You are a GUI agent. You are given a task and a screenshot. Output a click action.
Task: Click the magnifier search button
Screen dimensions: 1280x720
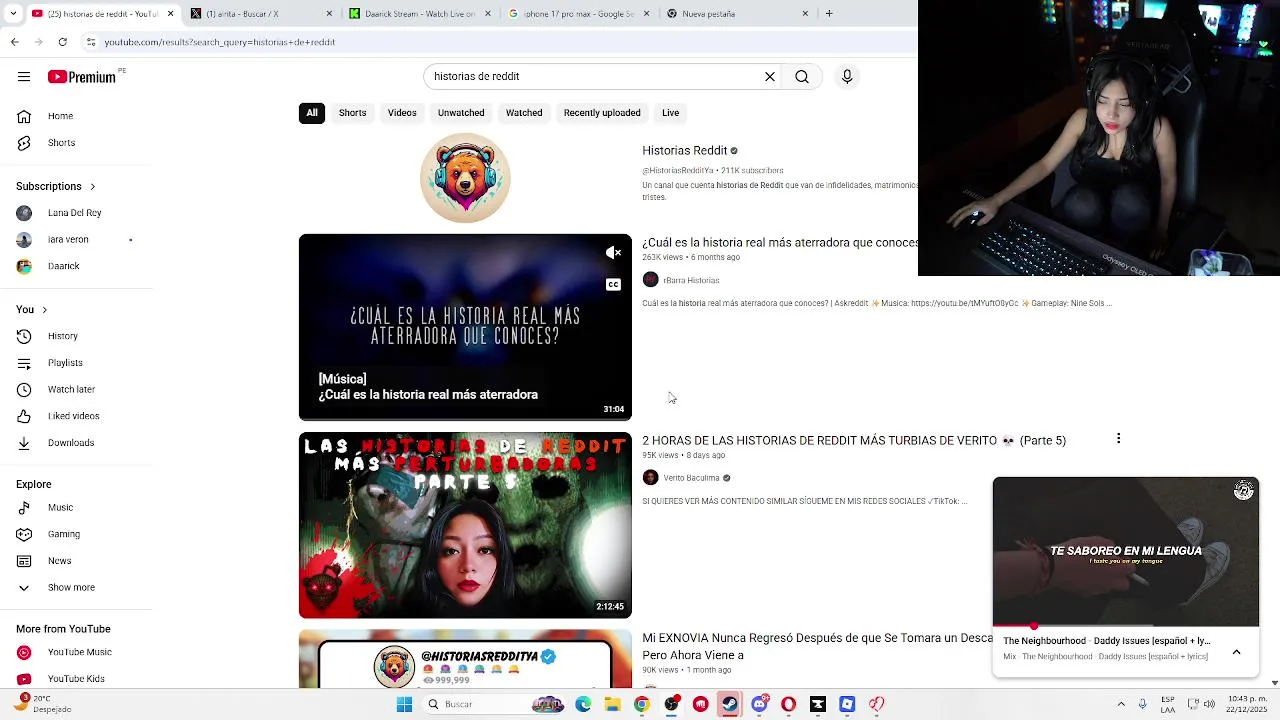pyautogui.click(x=802, y=76)
